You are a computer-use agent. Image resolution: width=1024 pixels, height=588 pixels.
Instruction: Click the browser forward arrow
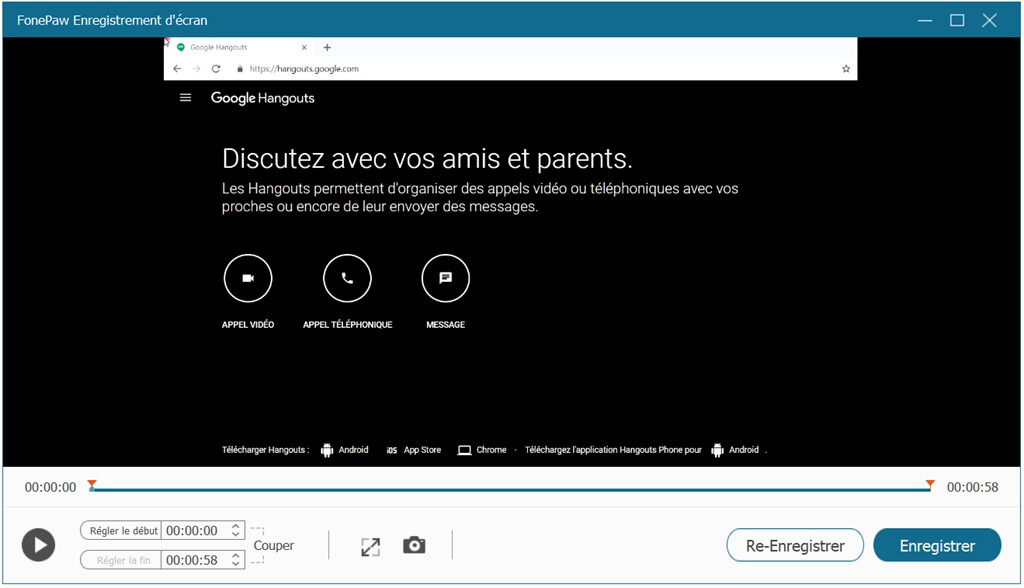(x=196, y=69)
